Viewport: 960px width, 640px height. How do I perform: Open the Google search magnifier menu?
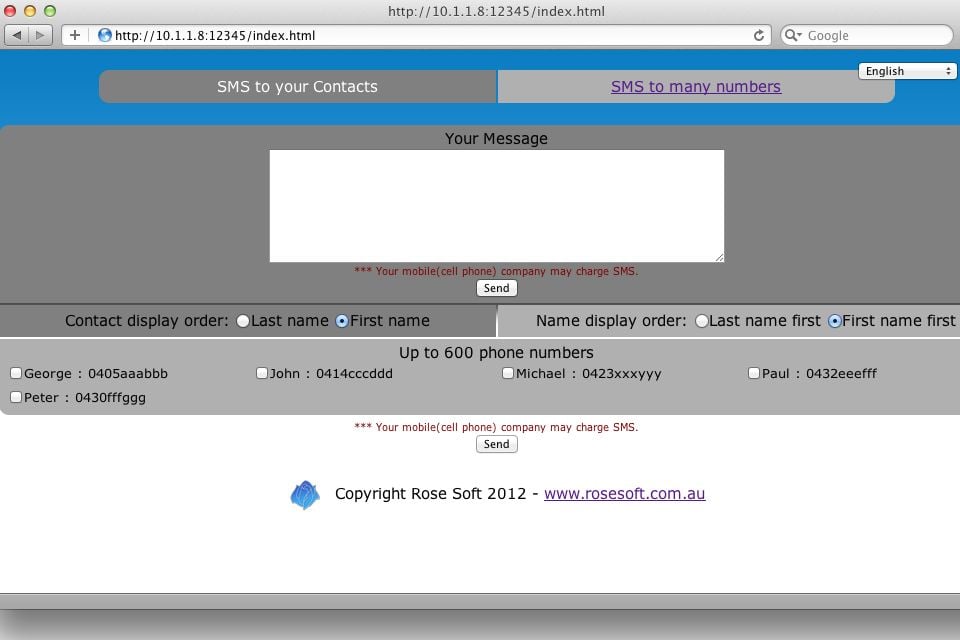point(793,35)
